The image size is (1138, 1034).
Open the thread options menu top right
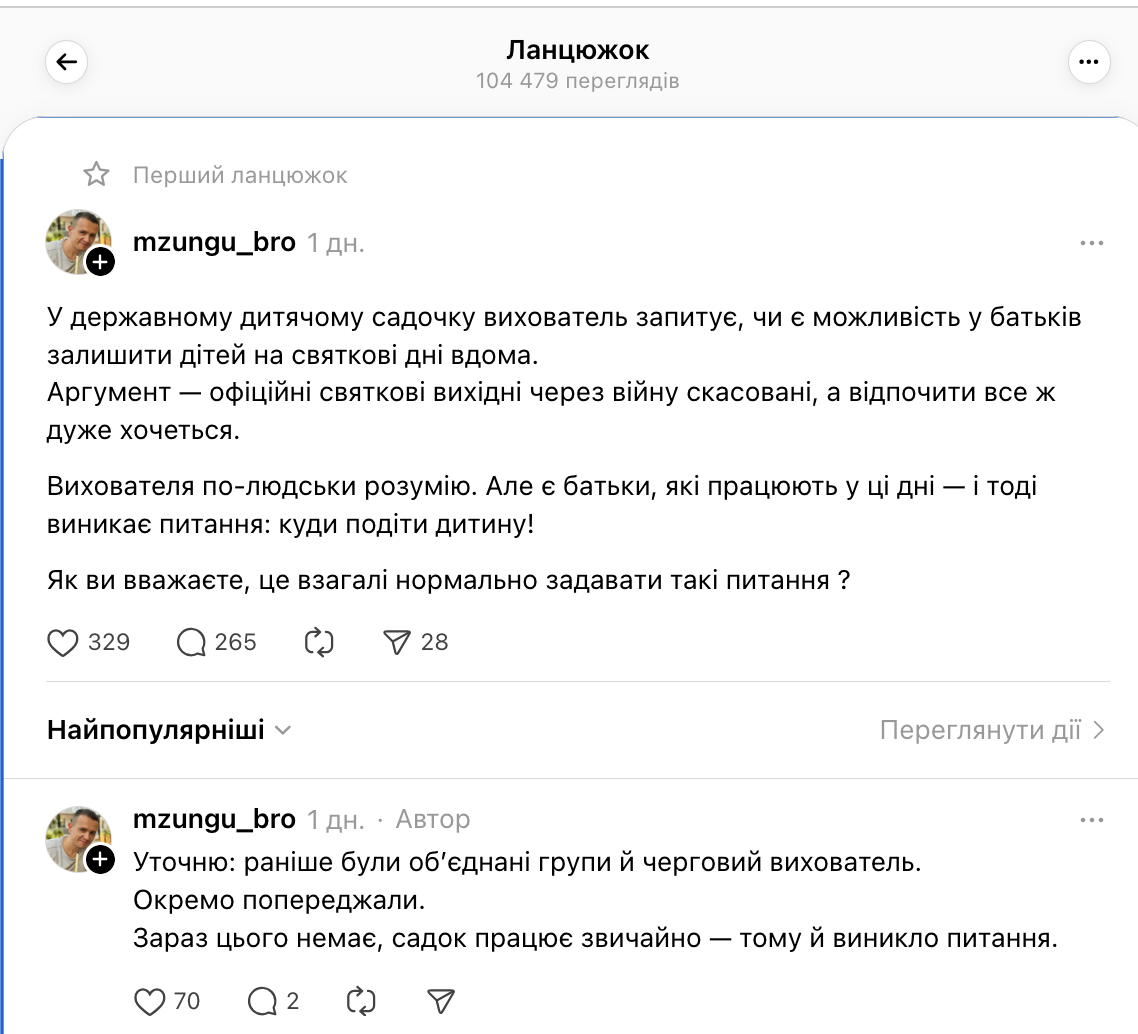tap(1088, 62)
